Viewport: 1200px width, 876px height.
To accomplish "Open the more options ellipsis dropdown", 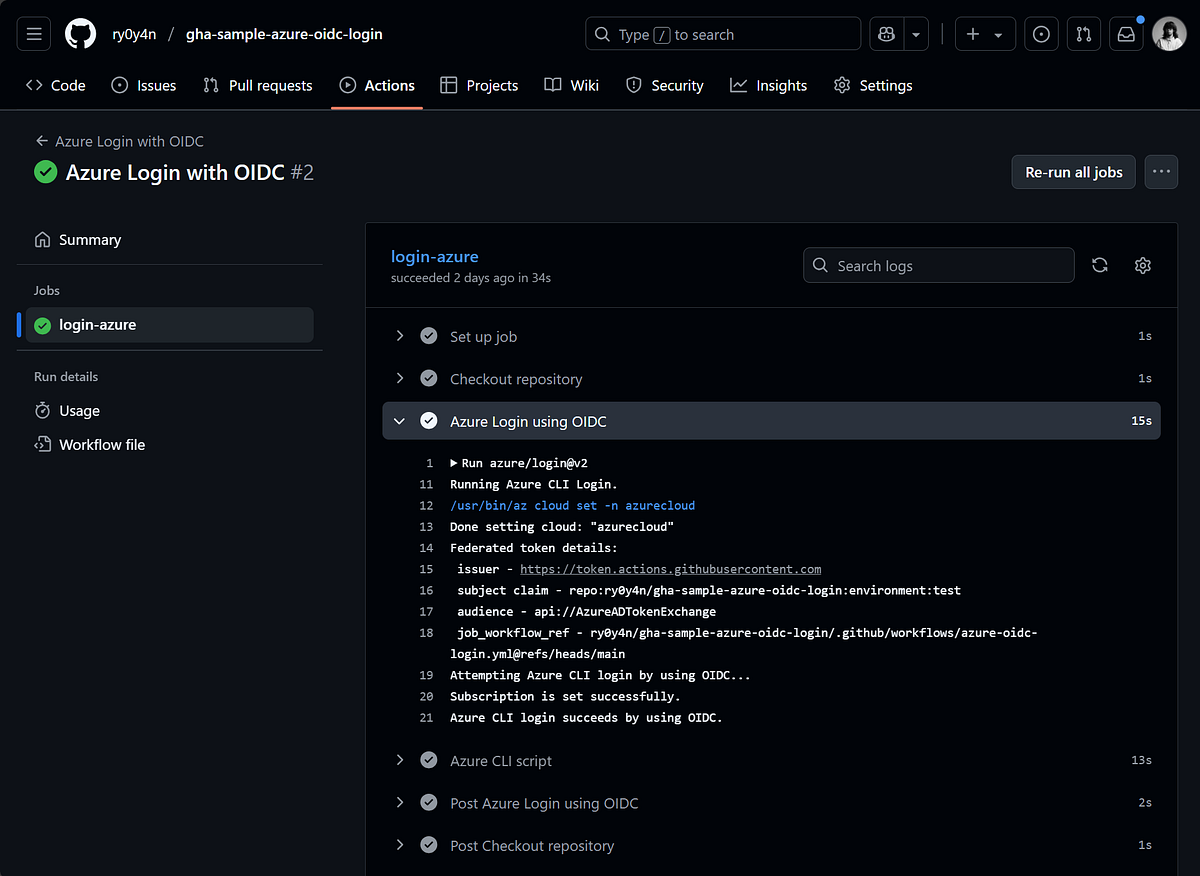I will 1161,171.
